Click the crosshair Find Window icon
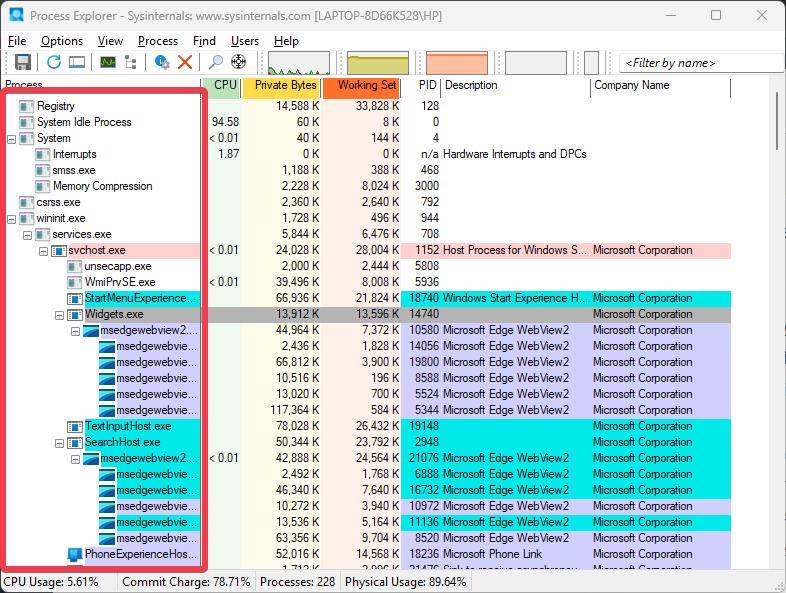 (239, 62)
